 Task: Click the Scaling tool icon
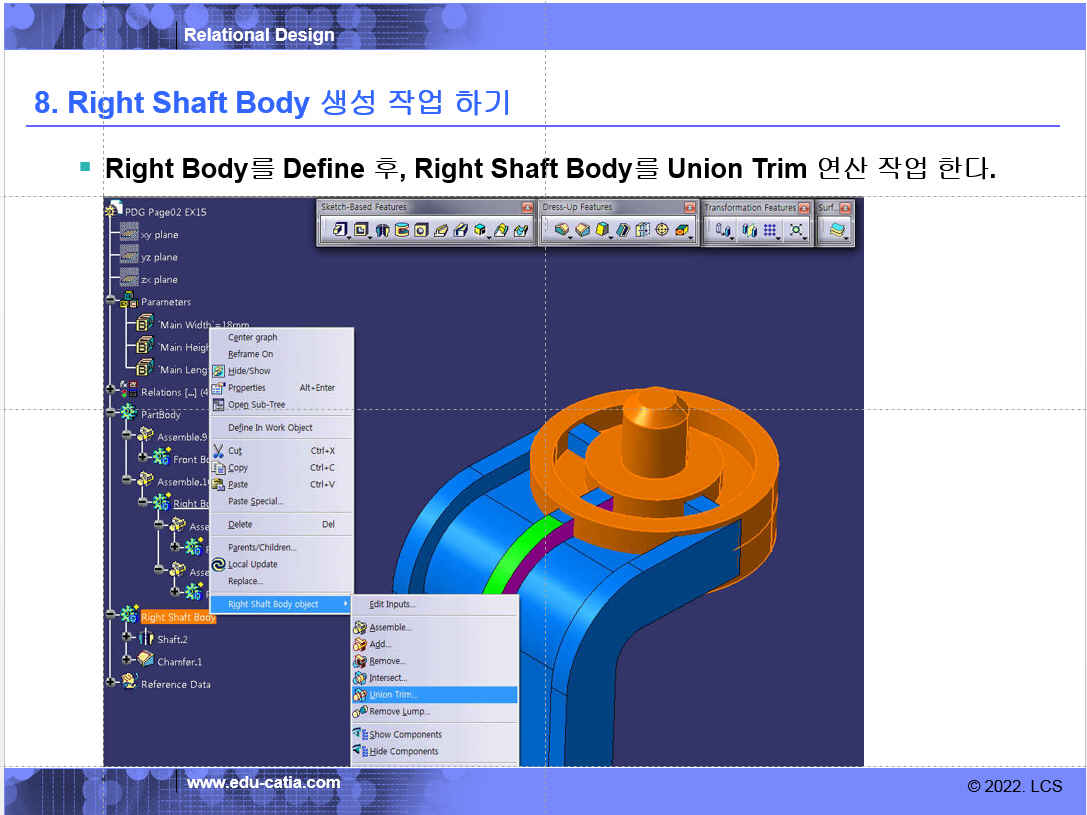pos(796,230)
